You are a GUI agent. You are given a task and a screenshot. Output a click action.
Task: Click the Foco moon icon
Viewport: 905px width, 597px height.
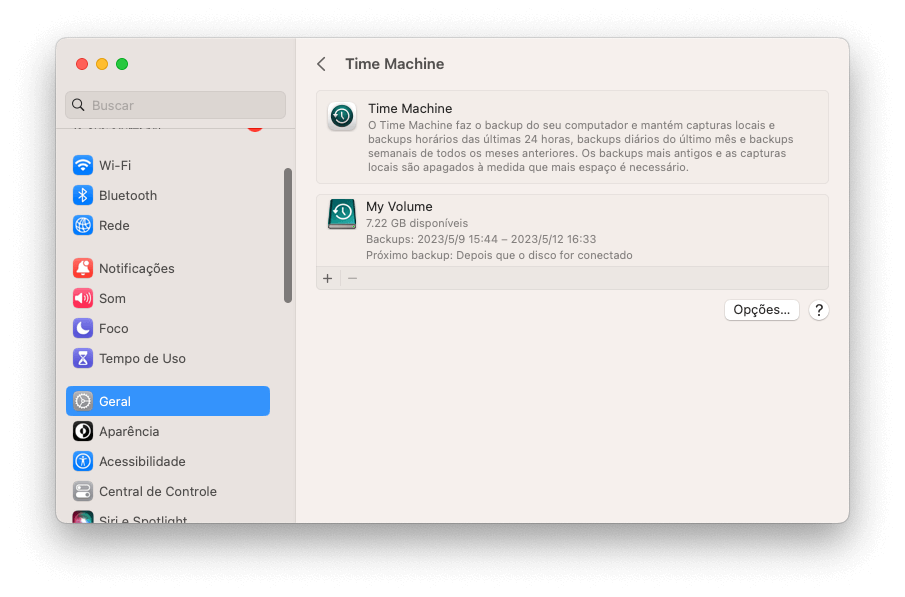(83, 328)
